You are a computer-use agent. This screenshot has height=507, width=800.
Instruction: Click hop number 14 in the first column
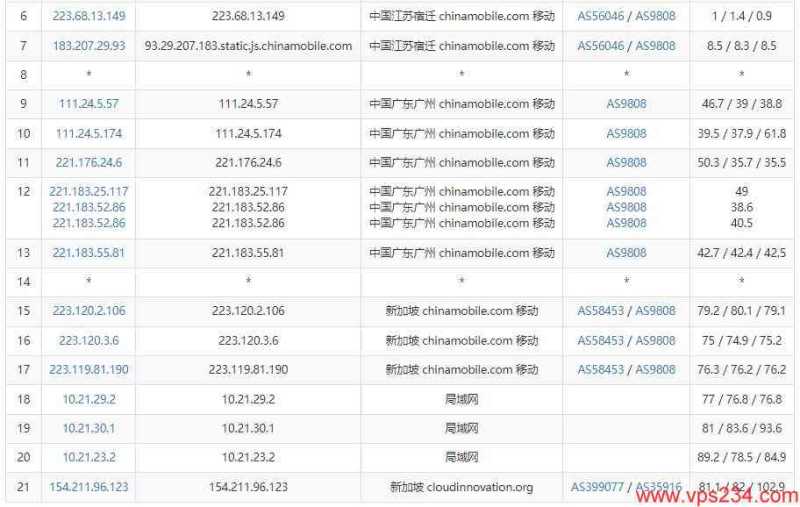[x=23, y=282]
